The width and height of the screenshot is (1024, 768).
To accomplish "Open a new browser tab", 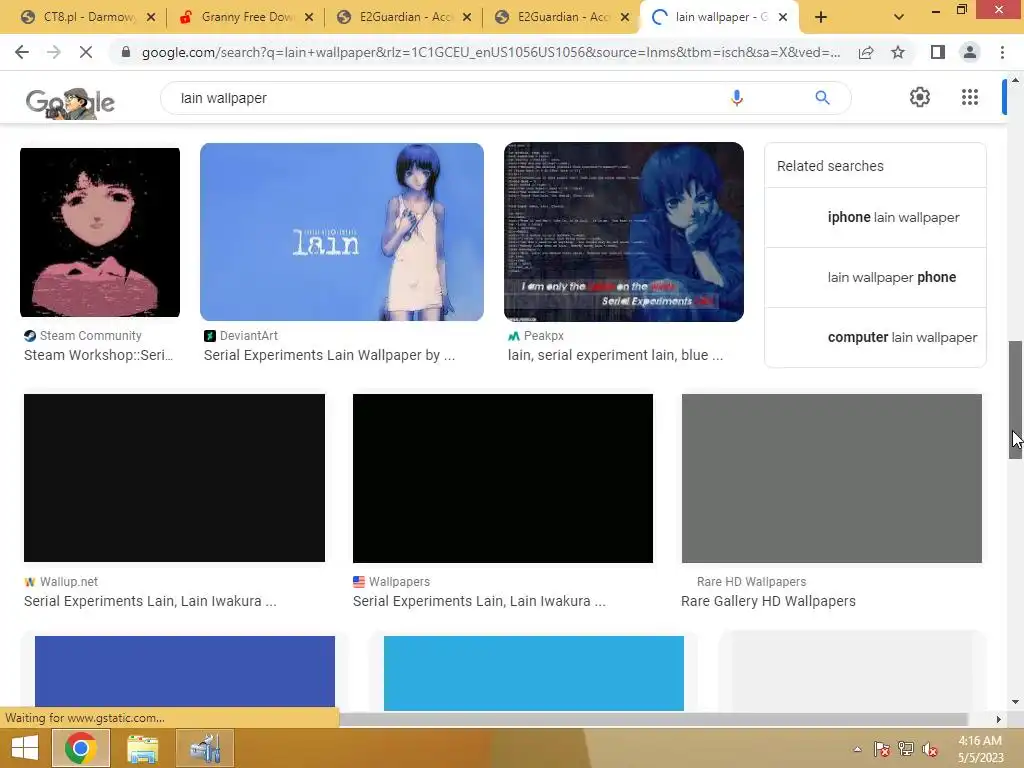I will coord(821,17).
